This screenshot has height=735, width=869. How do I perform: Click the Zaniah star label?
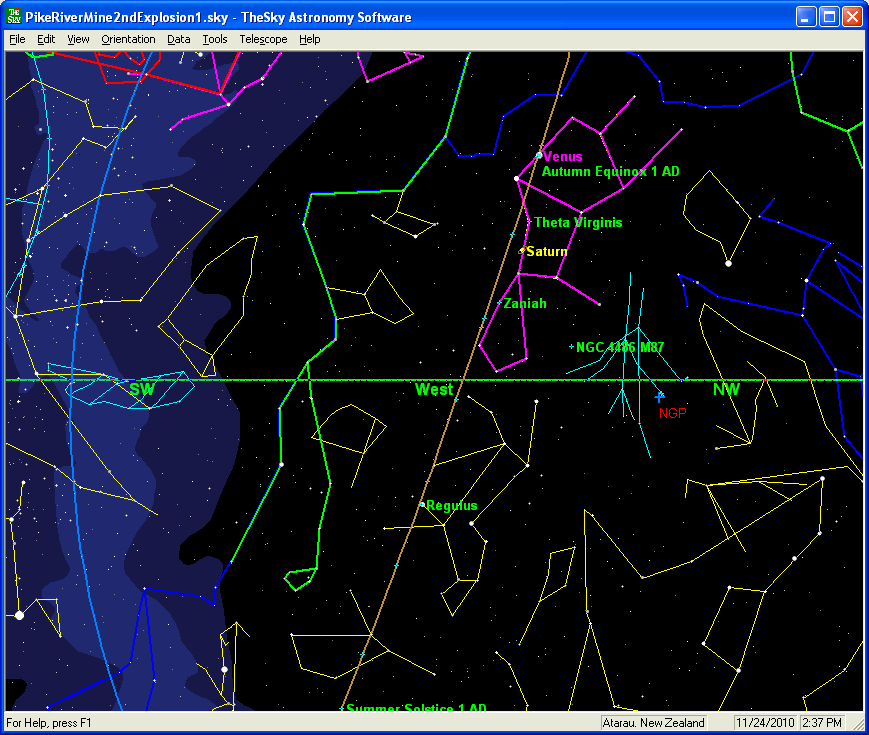coord(525,303)
